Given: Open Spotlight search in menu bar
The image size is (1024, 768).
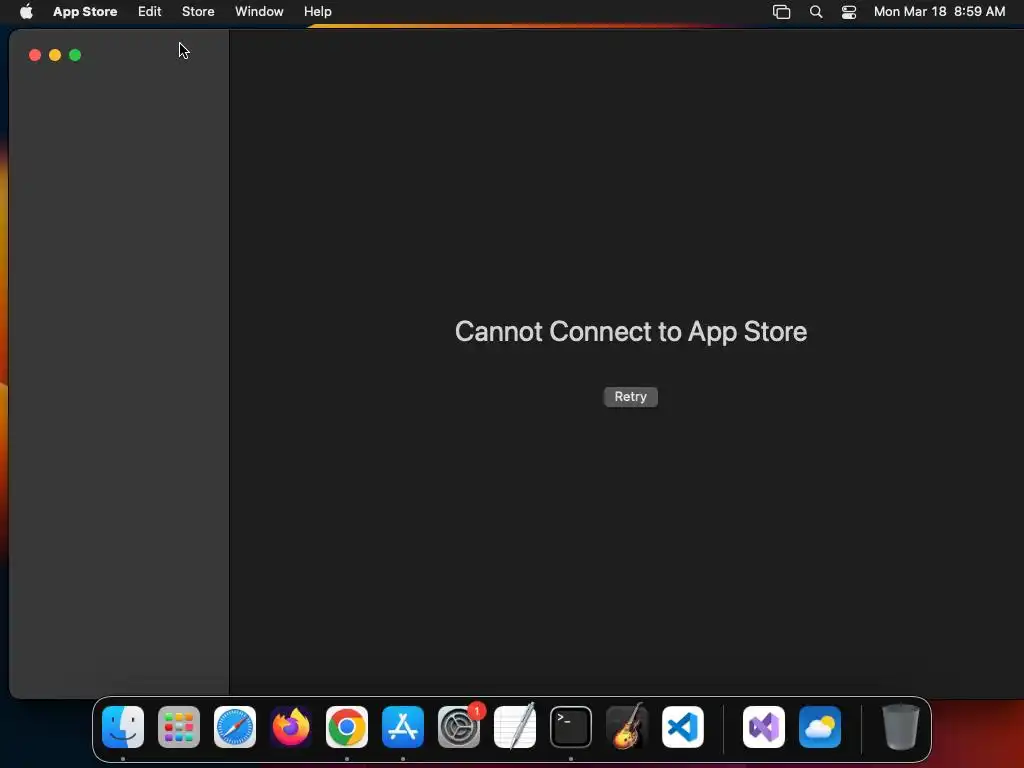Looking at the screenshot, I should pos(816,12).
